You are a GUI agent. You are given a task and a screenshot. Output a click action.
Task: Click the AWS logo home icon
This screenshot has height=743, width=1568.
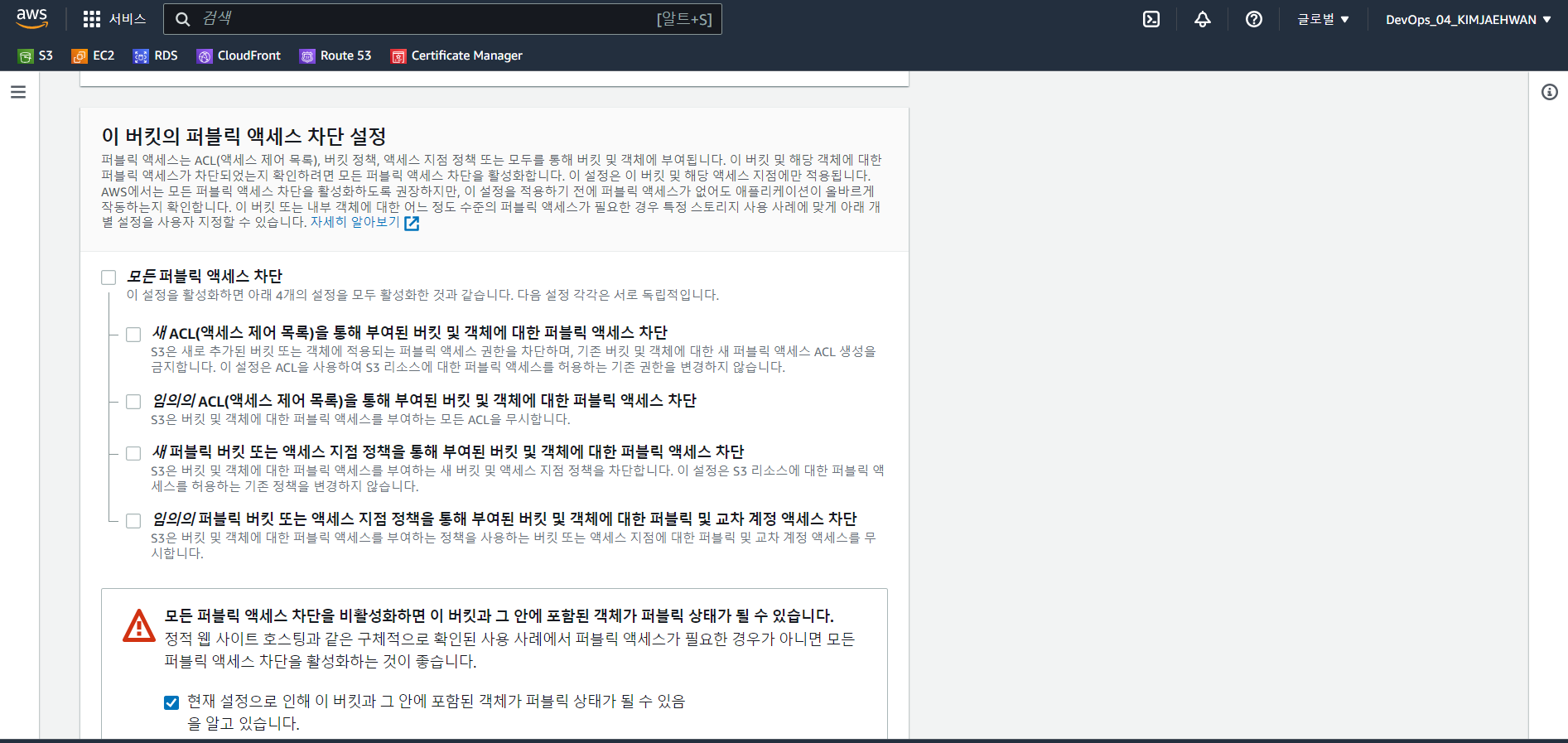[x=32, y=18]
